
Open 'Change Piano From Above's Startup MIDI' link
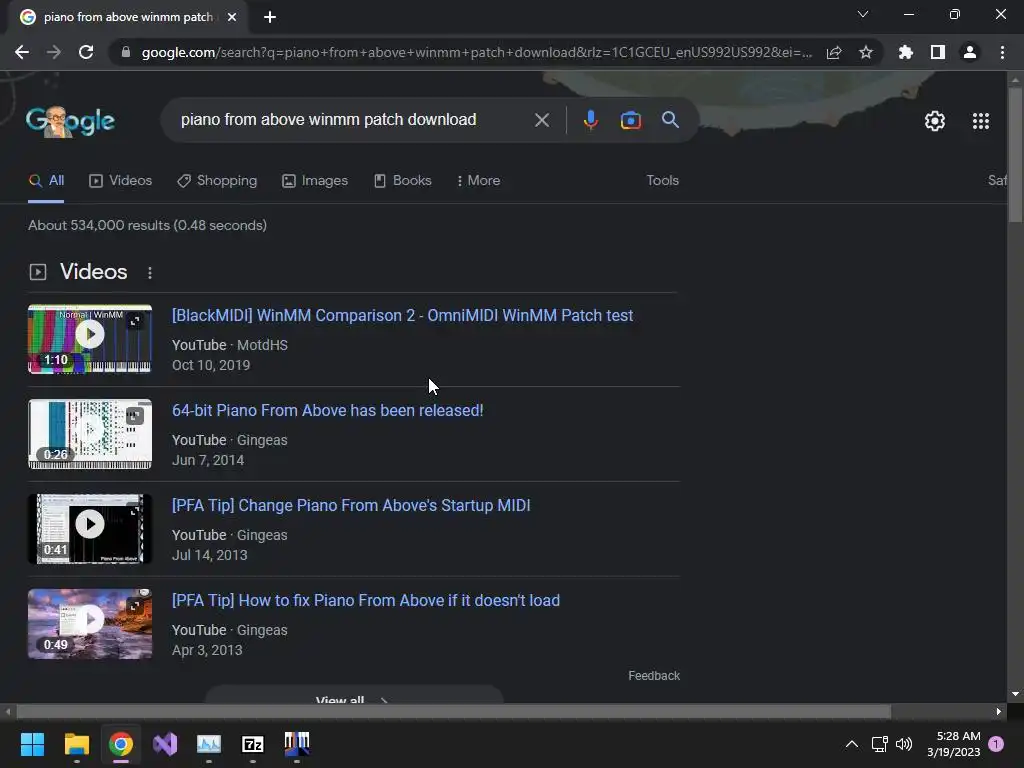(x=351, y=505)
